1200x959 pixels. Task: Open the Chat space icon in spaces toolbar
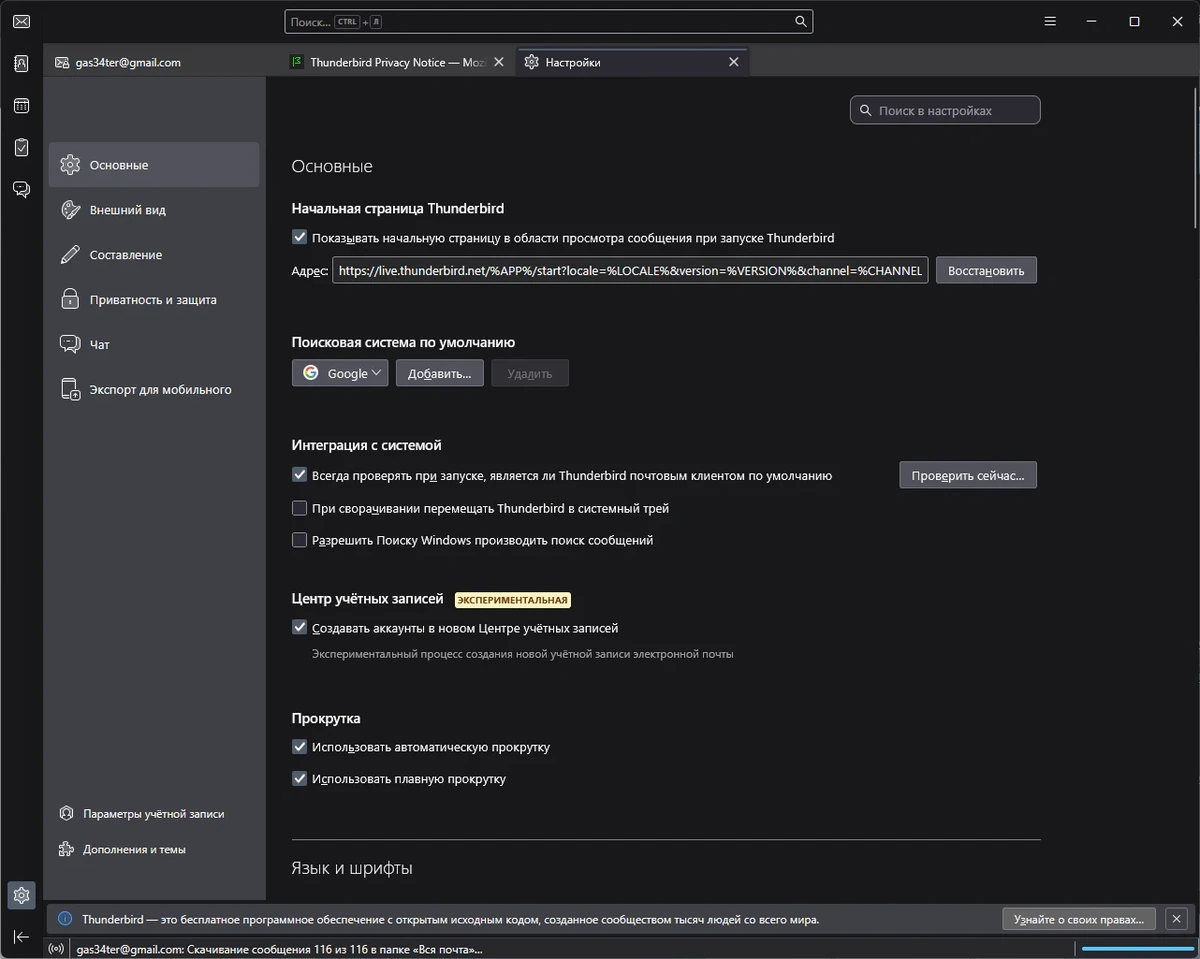pos(21,189)
